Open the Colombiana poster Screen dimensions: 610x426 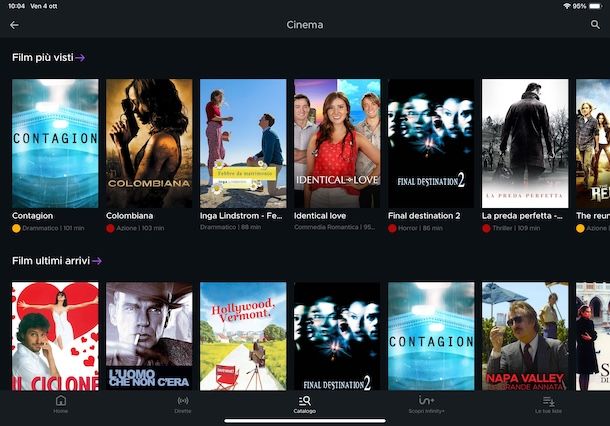click(149, 144)
